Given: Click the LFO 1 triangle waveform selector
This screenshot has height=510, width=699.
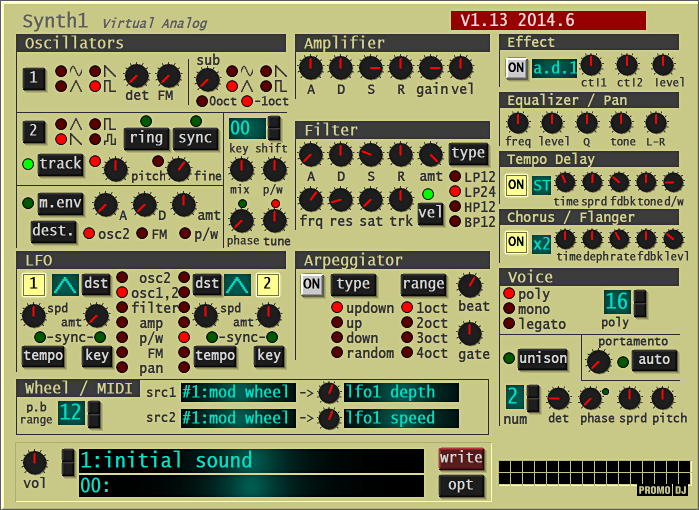Looking at the screenshot, I should tap(64, 284).
